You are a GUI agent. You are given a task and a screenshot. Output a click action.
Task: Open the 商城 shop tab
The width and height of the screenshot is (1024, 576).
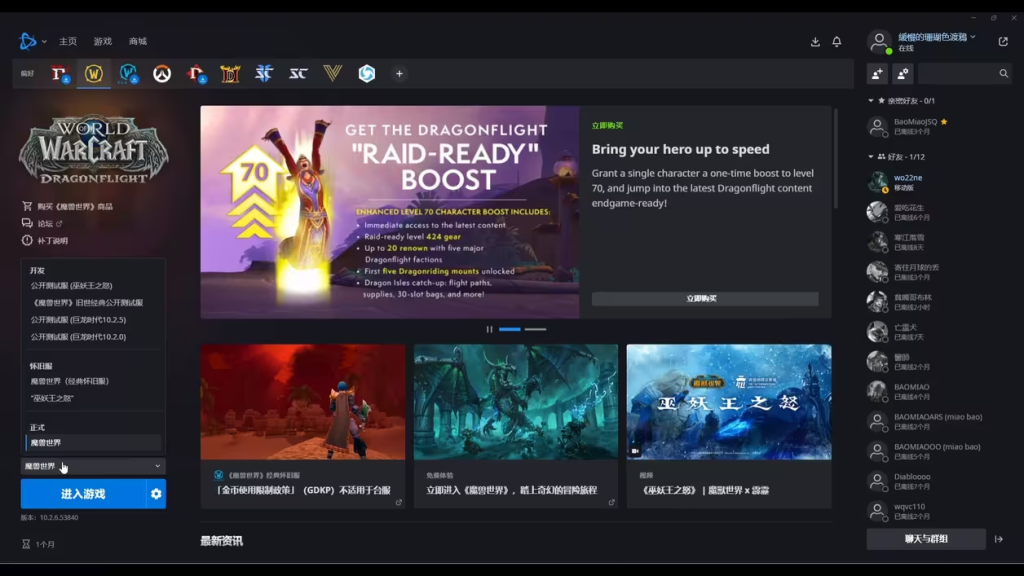[138, 41]
